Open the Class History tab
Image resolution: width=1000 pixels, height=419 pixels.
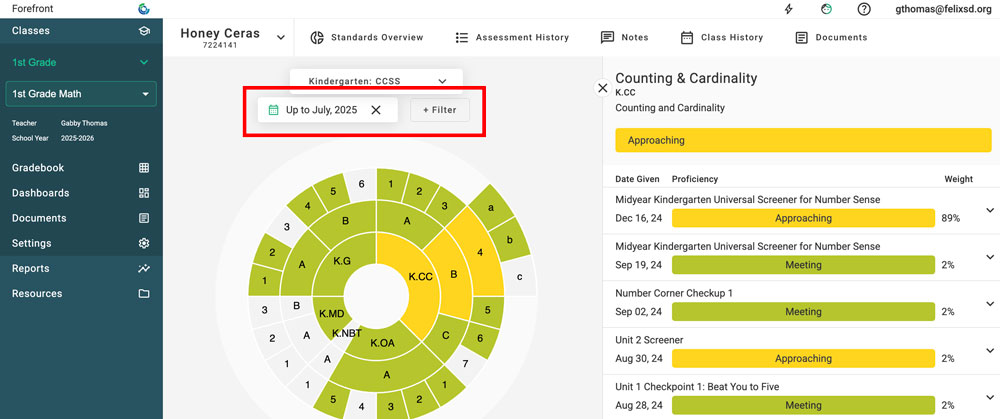point(721,38)
